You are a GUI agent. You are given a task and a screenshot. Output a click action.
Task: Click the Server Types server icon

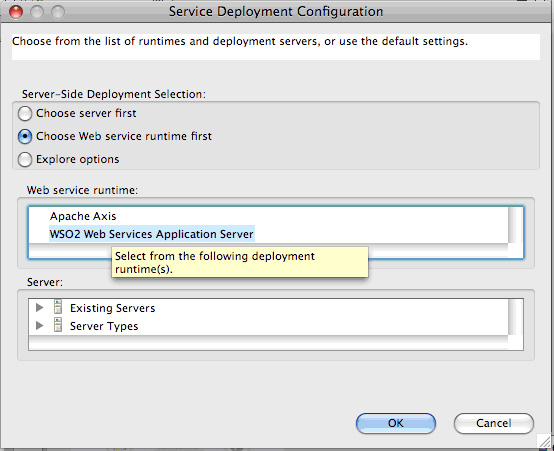pos(58,325)
